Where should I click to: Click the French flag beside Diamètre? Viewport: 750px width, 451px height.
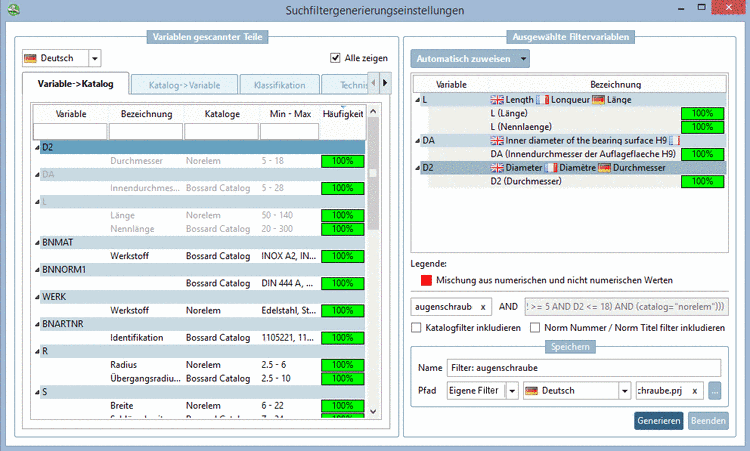[x=551, y=168]
